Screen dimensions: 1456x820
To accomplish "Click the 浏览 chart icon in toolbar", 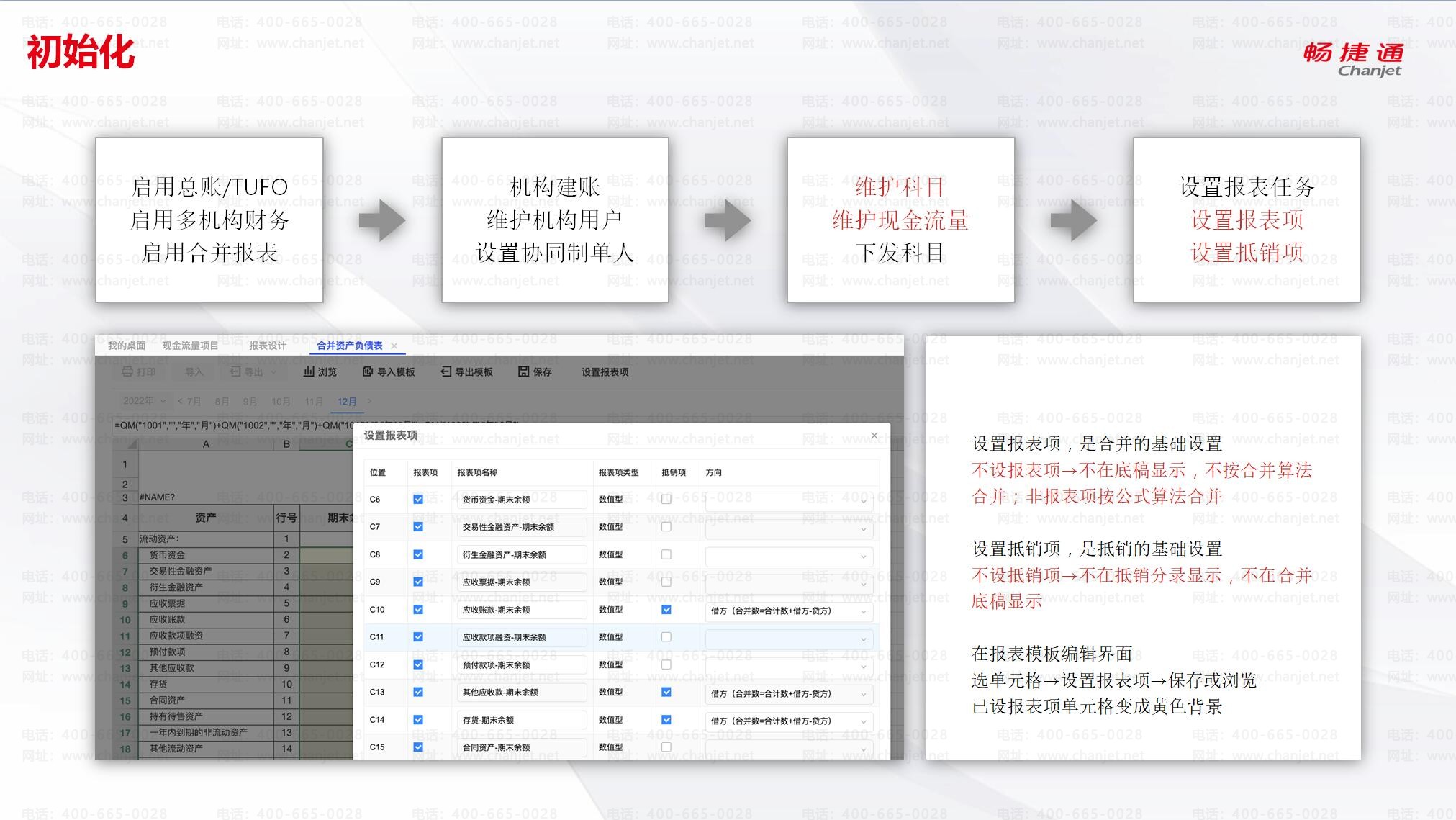I will 309,371.
